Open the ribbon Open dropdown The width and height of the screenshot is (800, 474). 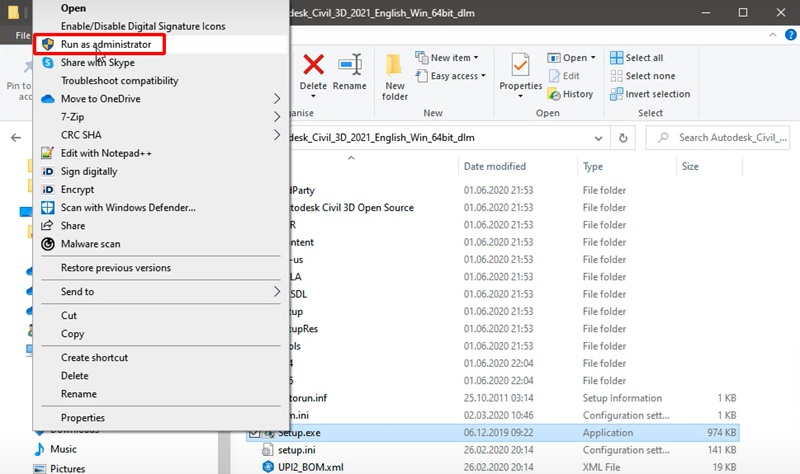(571, 58)
